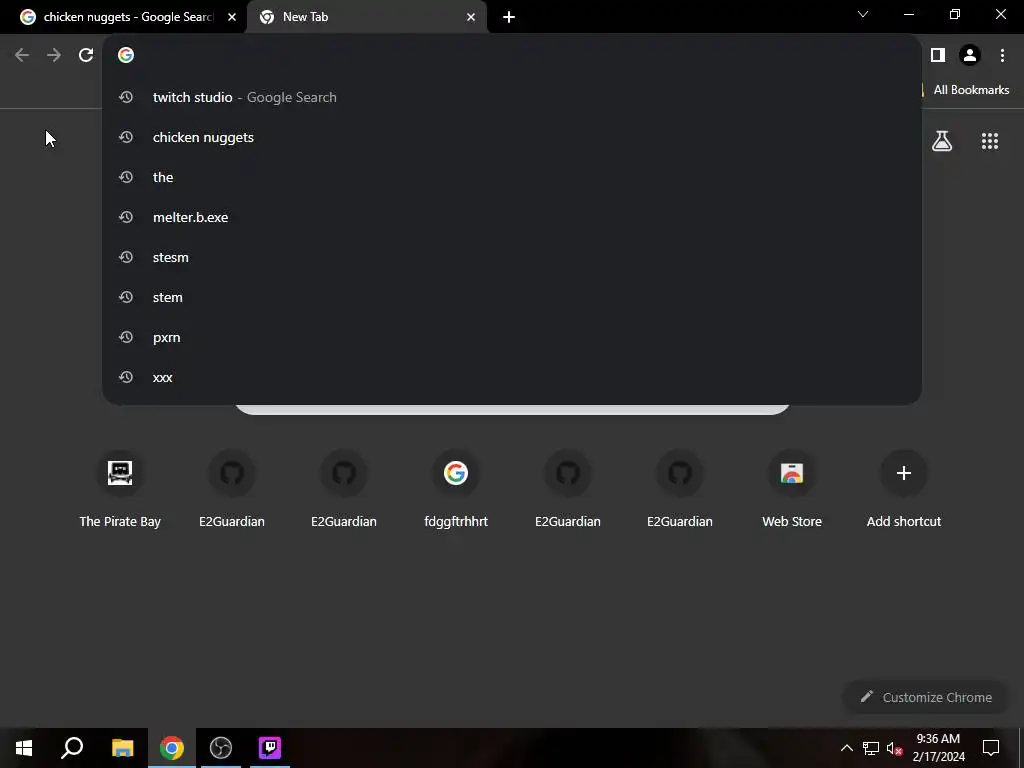This screenshot has width=1024, height=768.
Task: Select 'stesm' suggestion
Action: (x=511, y=257)
